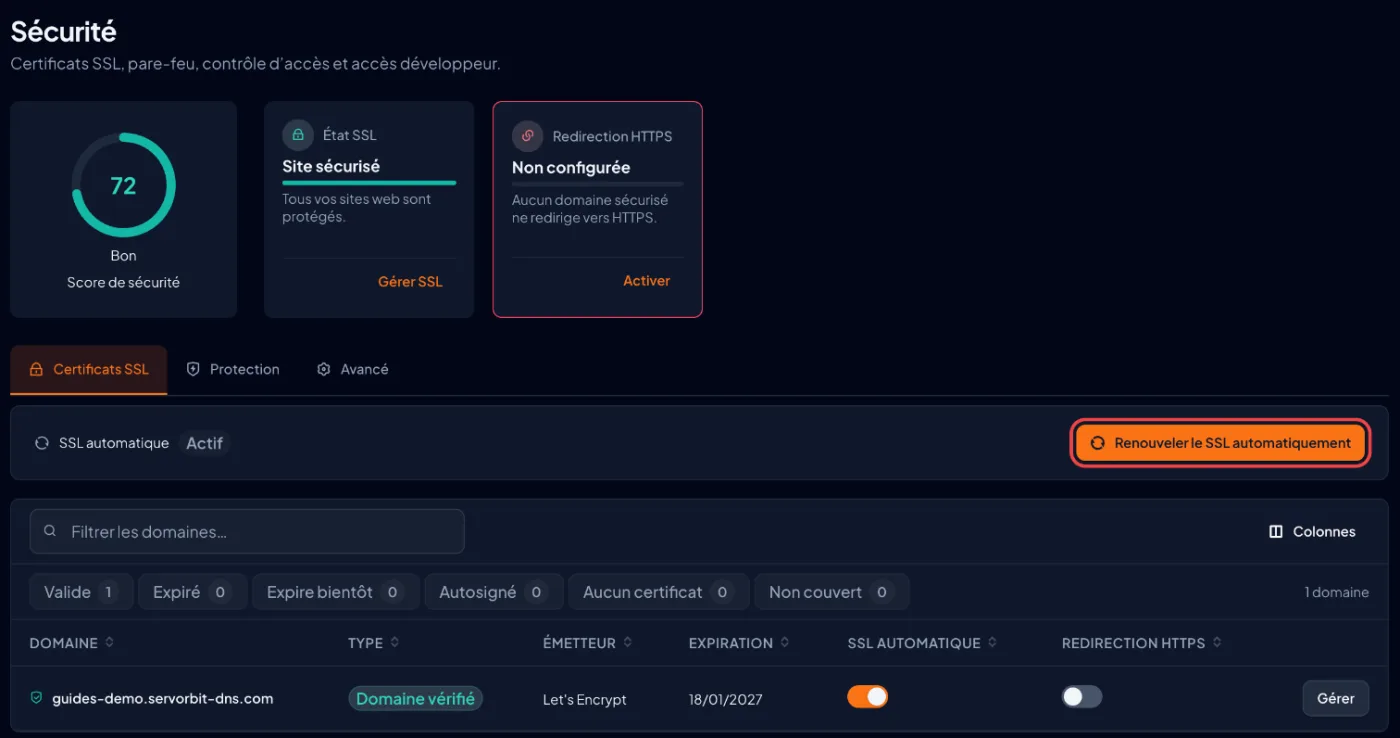Open the Avancé tab
This screenshot has height=738, width=1400.
coord(352,369)
